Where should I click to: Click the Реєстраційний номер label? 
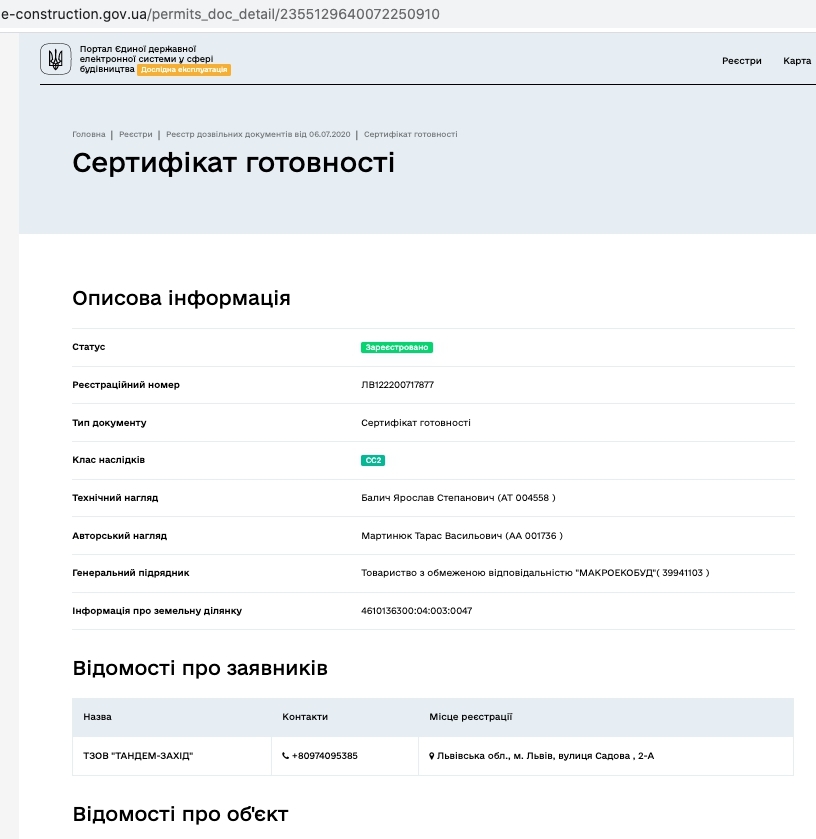(126, 385)
